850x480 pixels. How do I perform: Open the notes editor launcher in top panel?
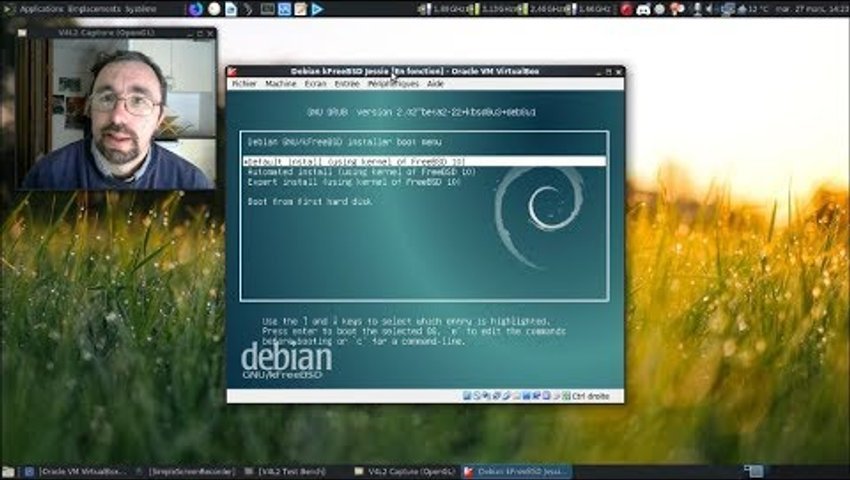coord(300,9)
